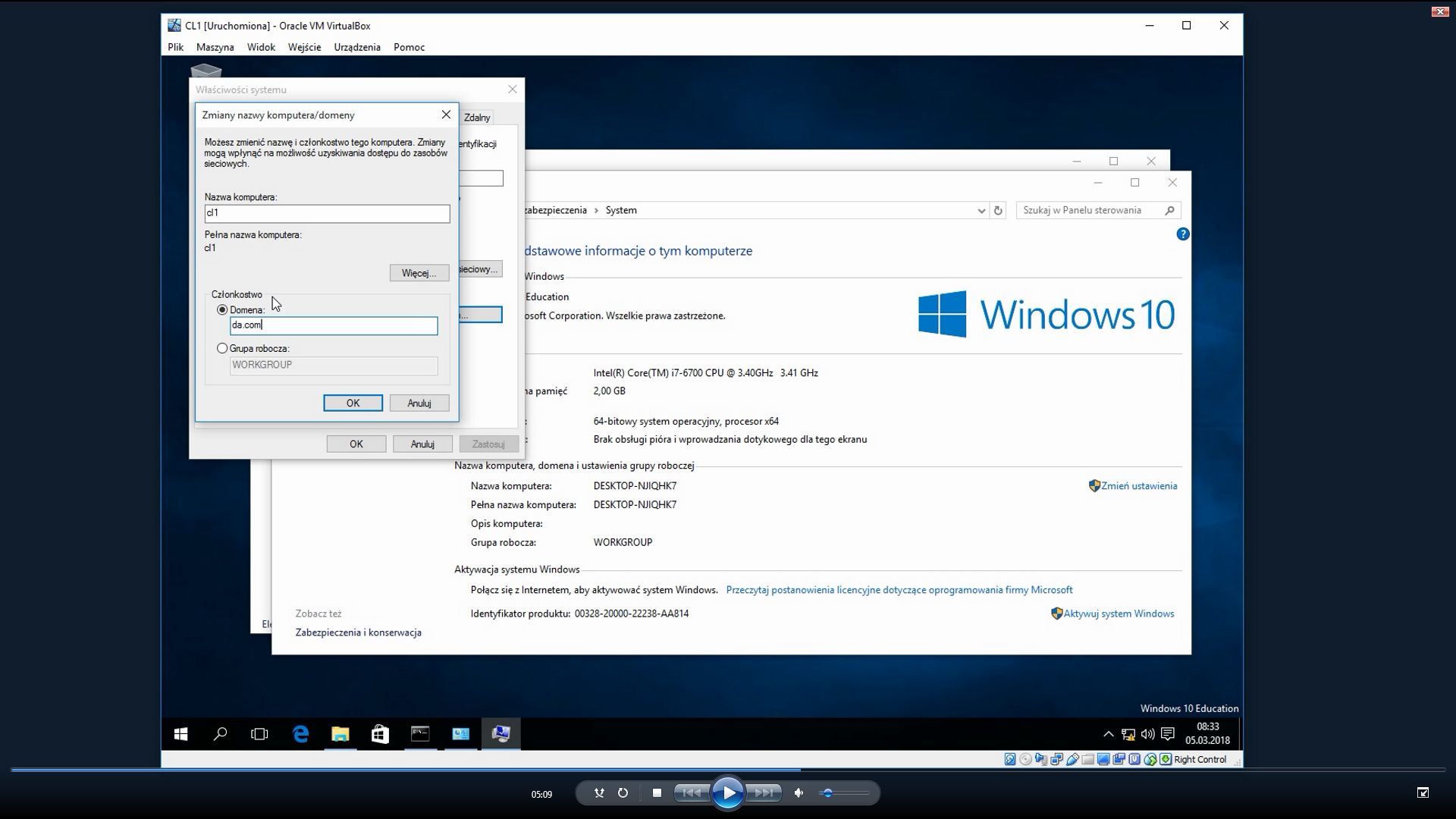Screen dimensions: 1456x819
Task: Open the Pomoc menu
Action: (x=409, y=47)
